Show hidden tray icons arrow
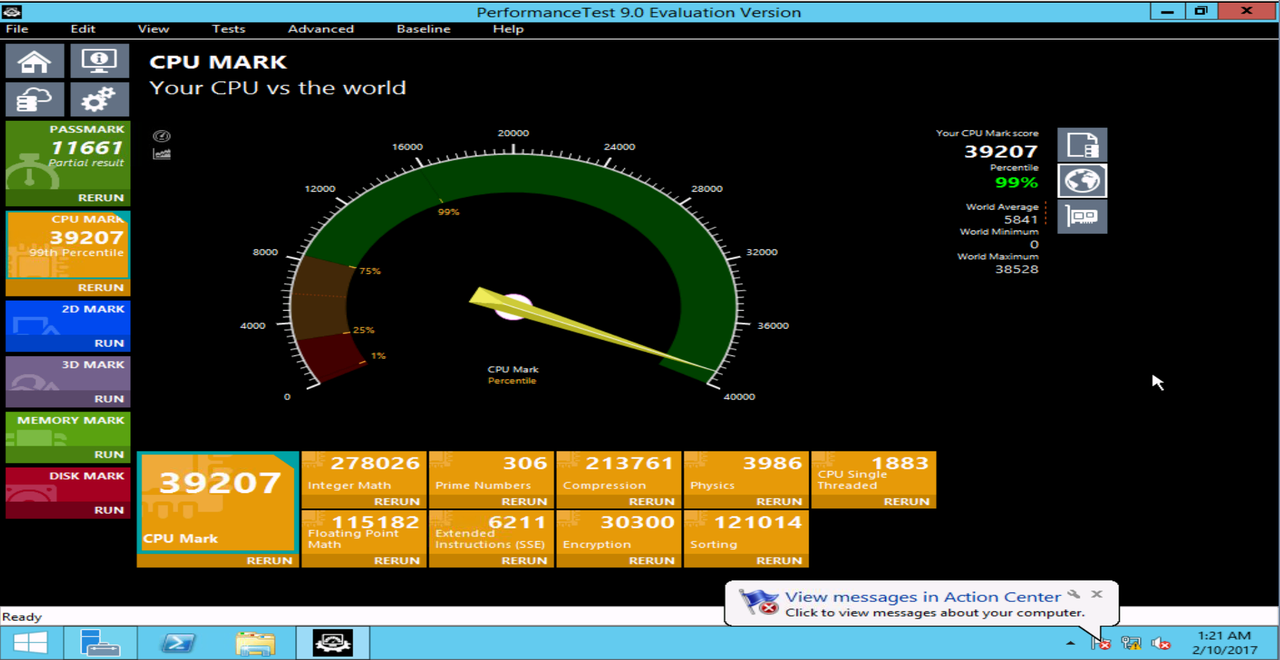Screen dimensions: 1280x660 pyautogui.click(x=1071, y=643)
